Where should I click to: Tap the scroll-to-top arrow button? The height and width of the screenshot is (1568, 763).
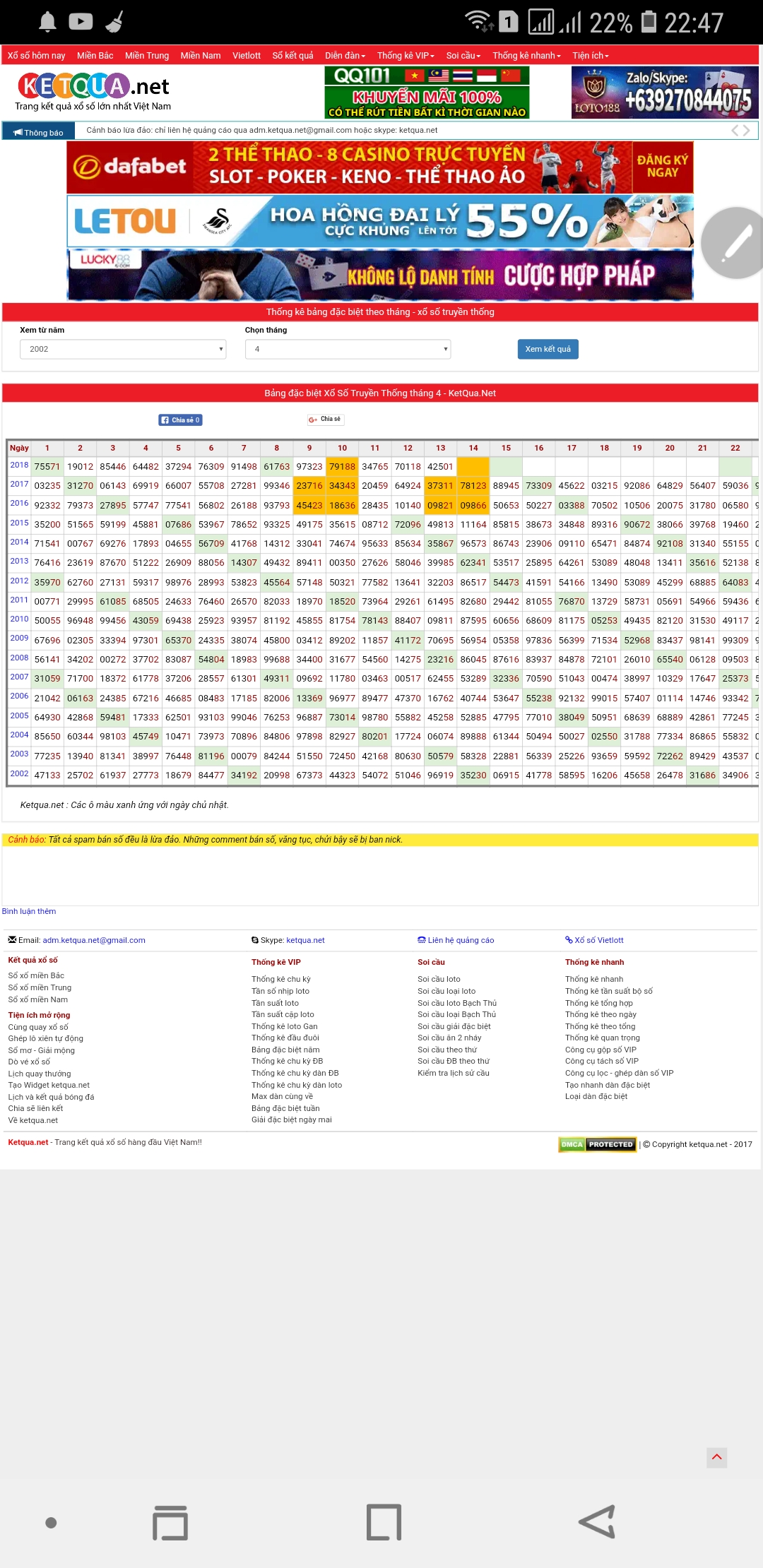point(716,1457)
